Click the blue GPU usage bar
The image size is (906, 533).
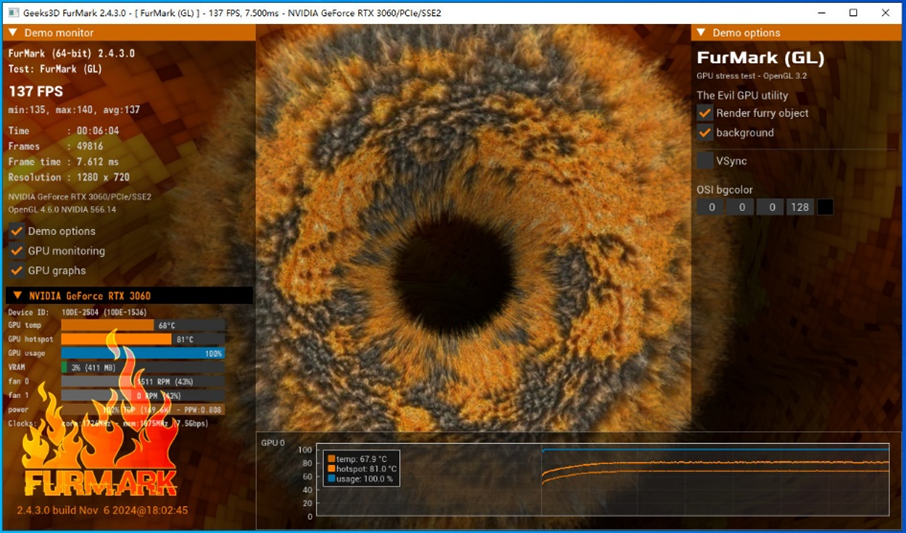pyautogui.click(x=142, y=353)
